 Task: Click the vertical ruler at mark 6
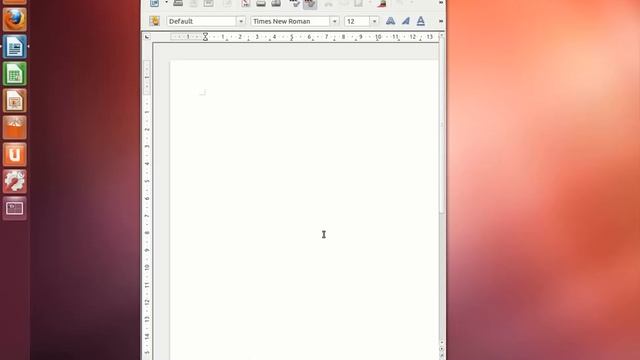[x=147, y=198]
